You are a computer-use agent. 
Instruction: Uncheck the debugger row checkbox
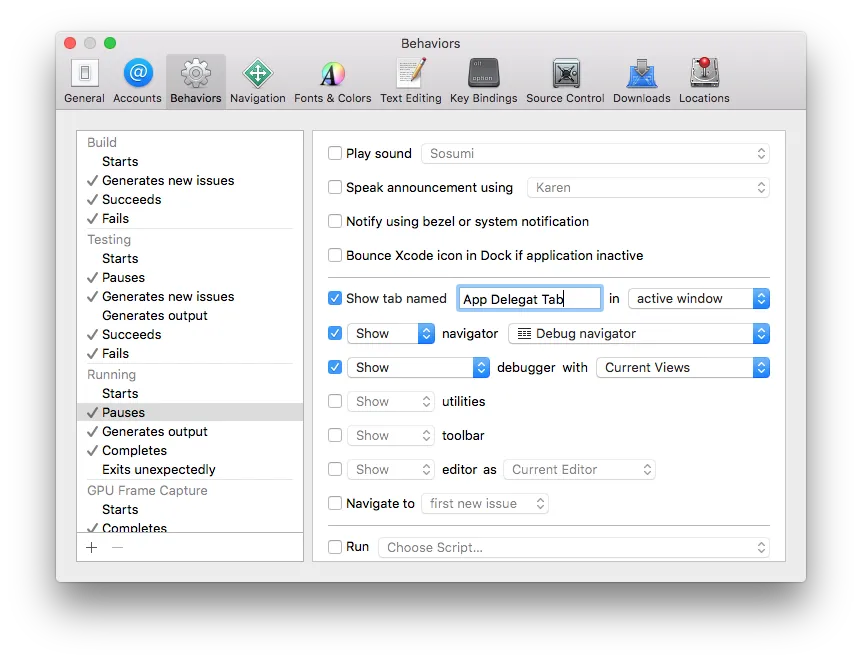tap(335, 367)
